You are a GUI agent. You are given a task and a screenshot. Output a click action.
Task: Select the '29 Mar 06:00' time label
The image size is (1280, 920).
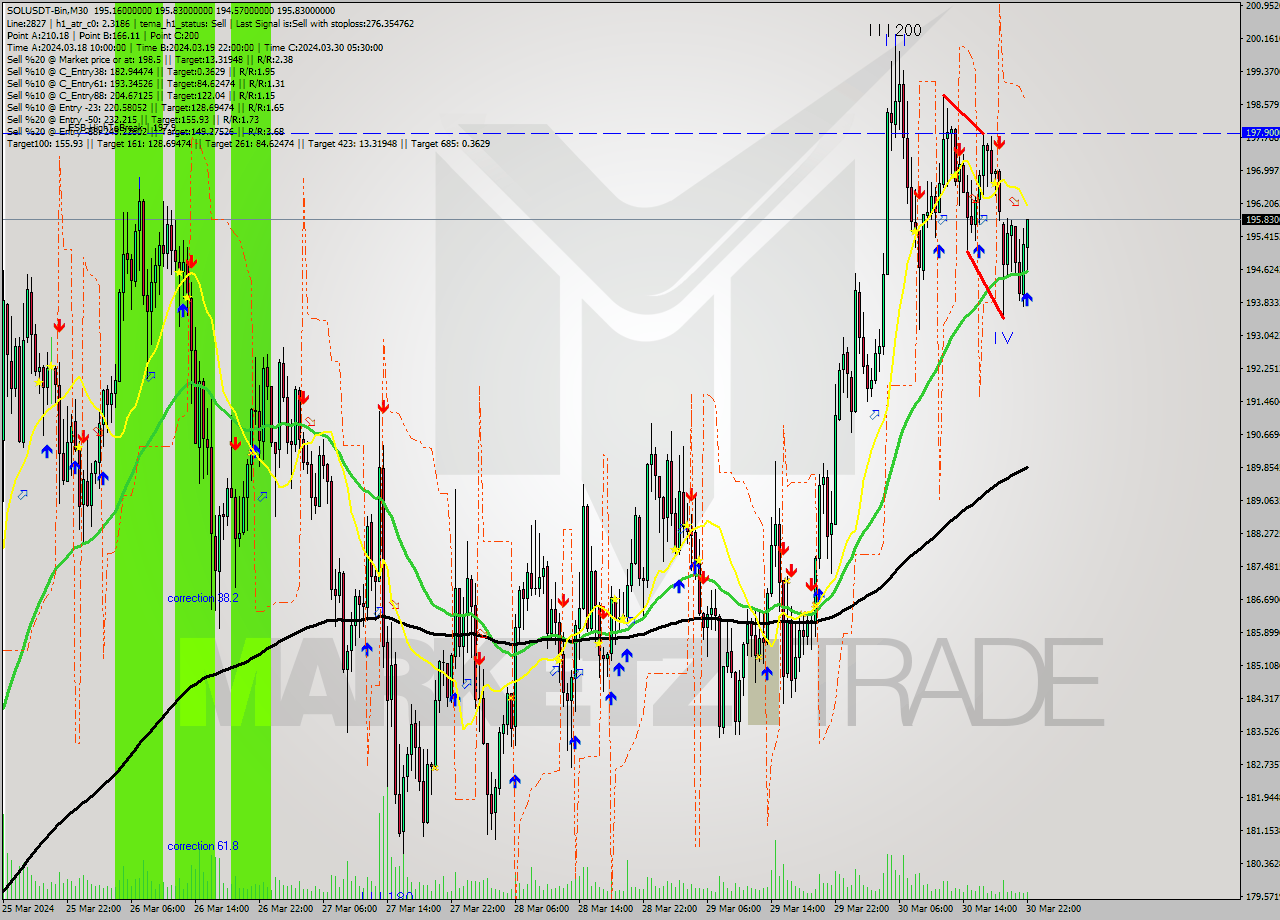pos(734,909)
